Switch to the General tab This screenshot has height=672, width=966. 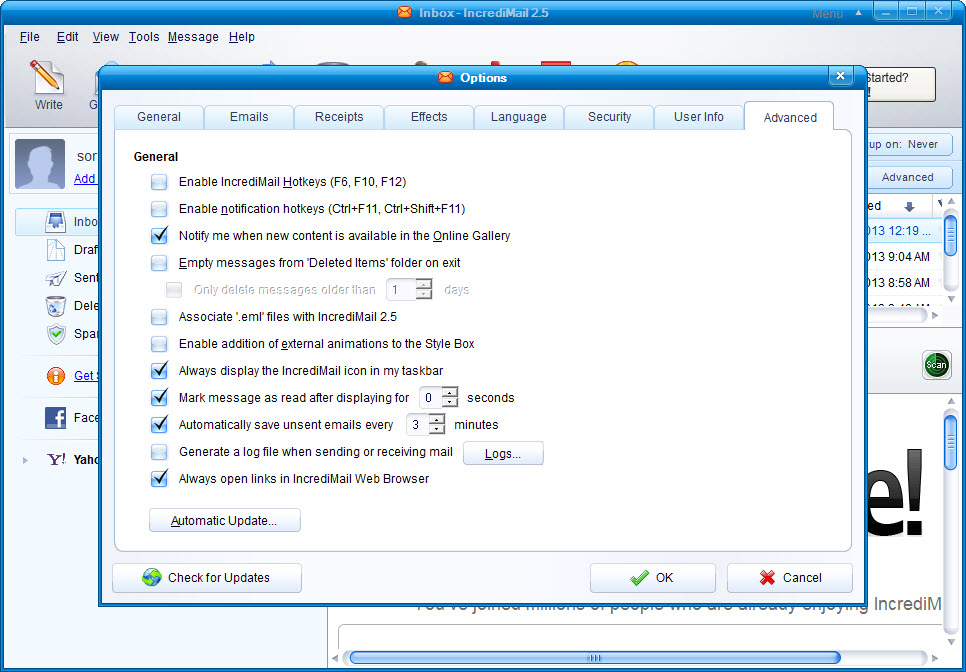point(159,117)
